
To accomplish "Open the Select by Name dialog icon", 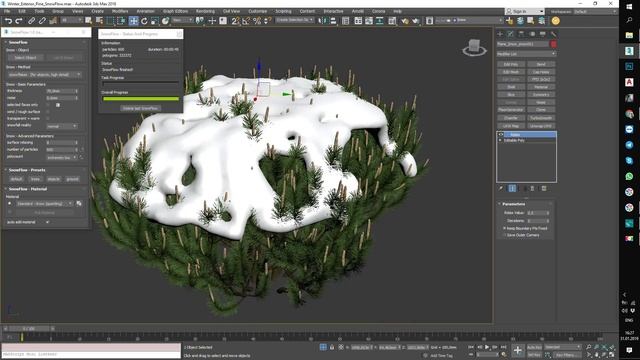I will tap(99, 20).
